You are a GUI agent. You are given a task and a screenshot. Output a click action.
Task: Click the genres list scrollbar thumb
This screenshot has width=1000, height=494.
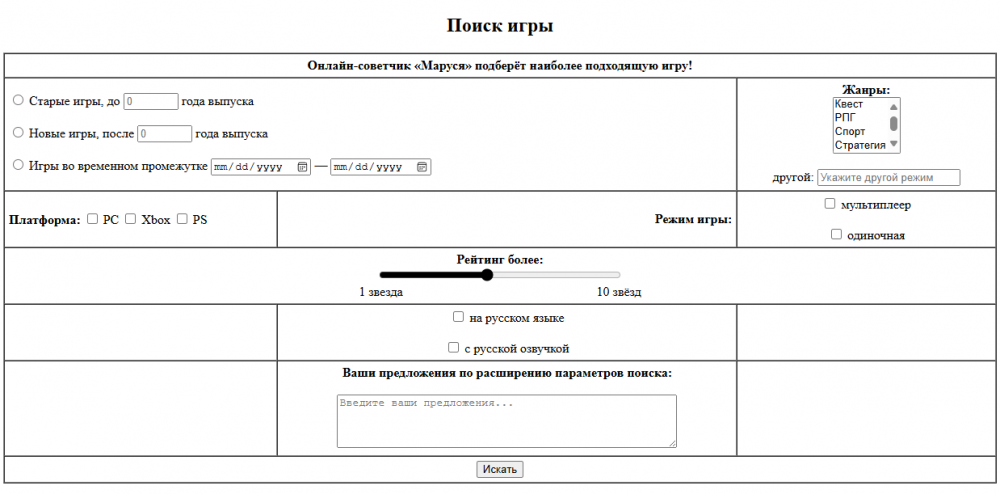click(x=893, y=123)
